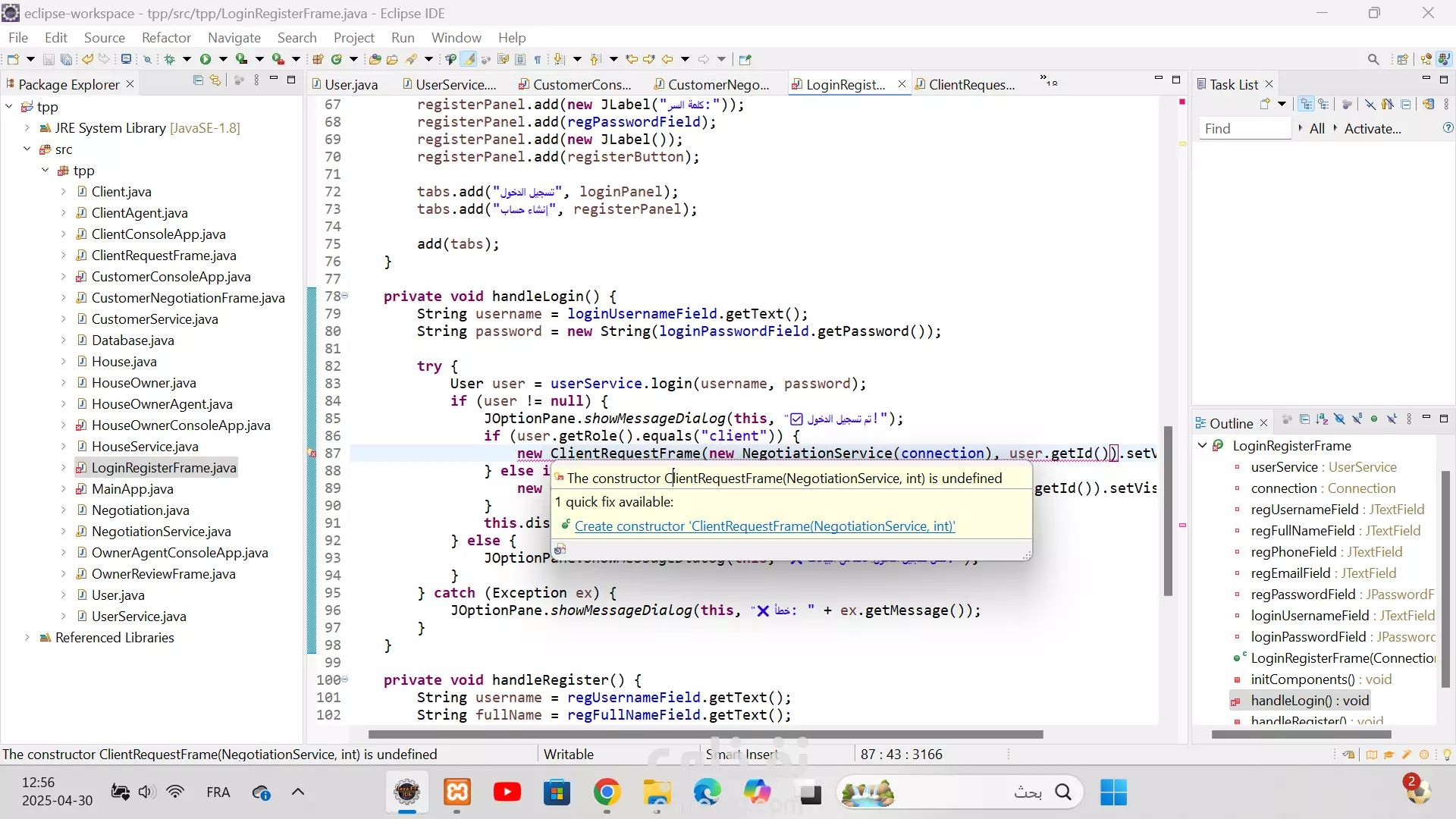Toggle Block Selection Mode in toolbar
Viewport: 1456px width, 819px height.
tap(520, 59)
